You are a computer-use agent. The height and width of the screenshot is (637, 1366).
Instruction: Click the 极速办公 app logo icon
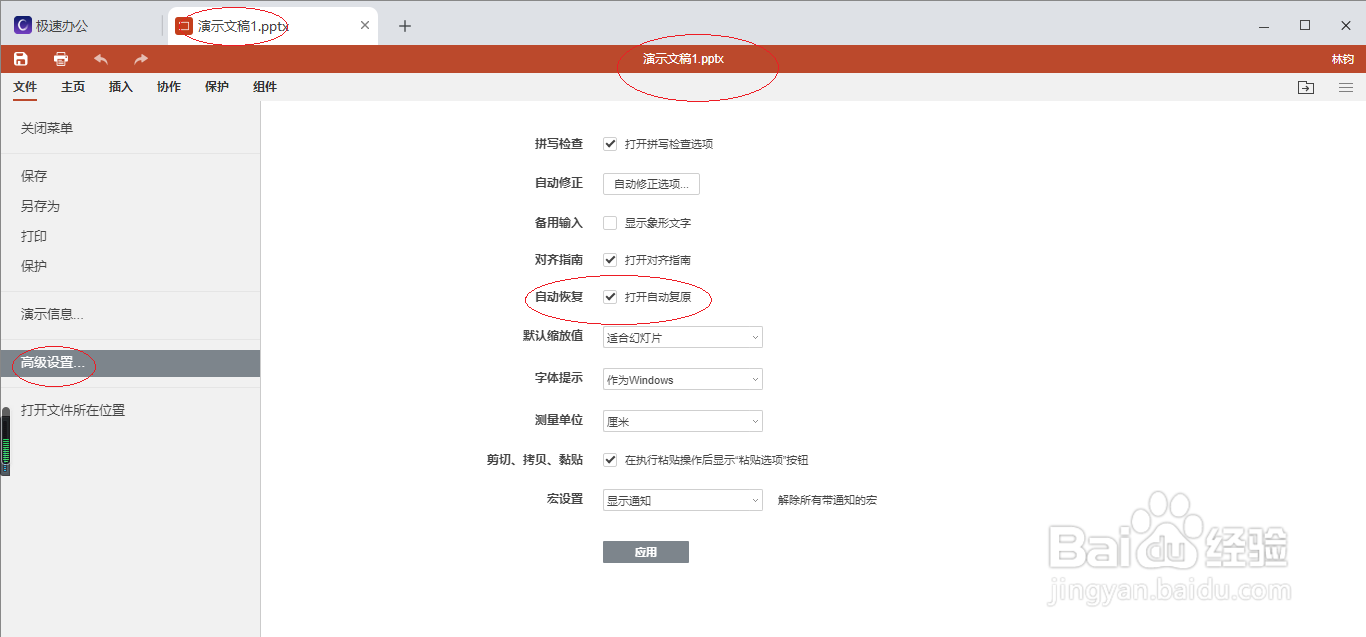point(22,24)
